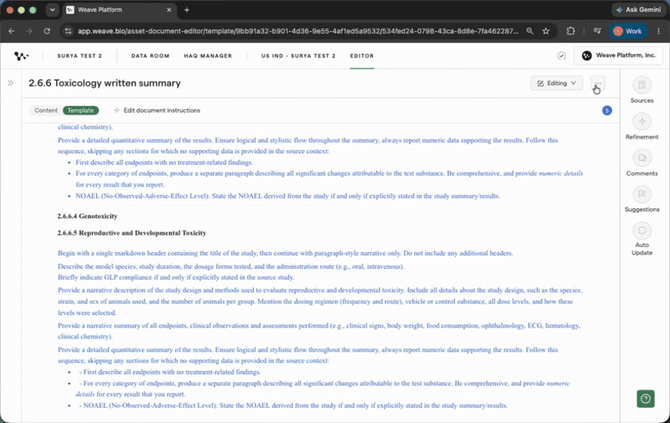
Task: Open the Comments panel icon
Action: tap(642, 158)
